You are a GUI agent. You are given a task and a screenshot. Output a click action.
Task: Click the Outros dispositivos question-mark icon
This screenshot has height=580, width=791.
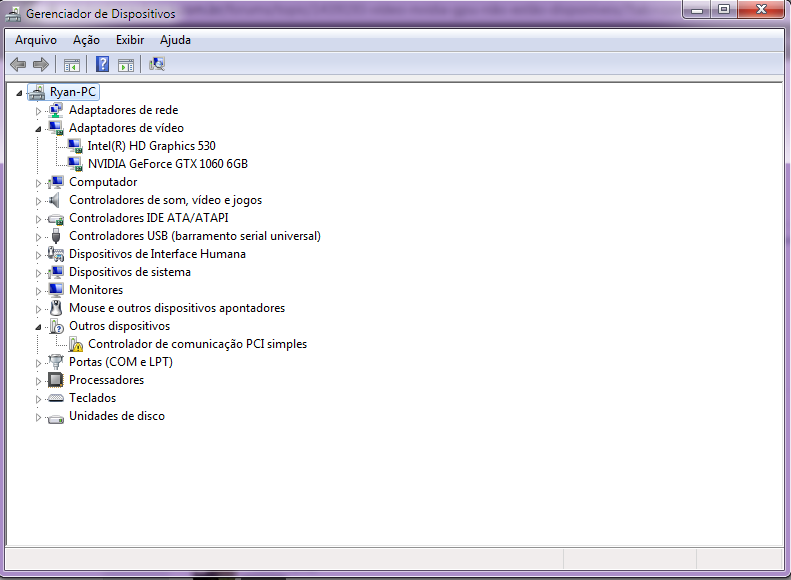click(x=56, y=326)
